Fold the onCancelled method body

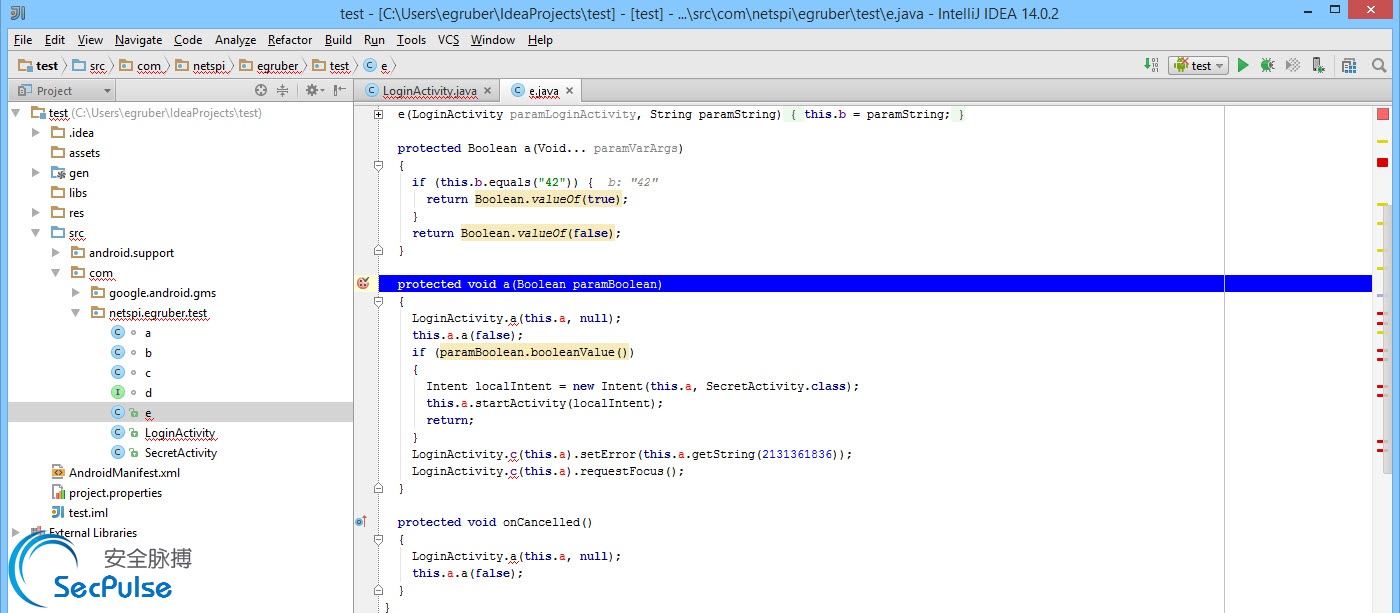click(378, 539)
